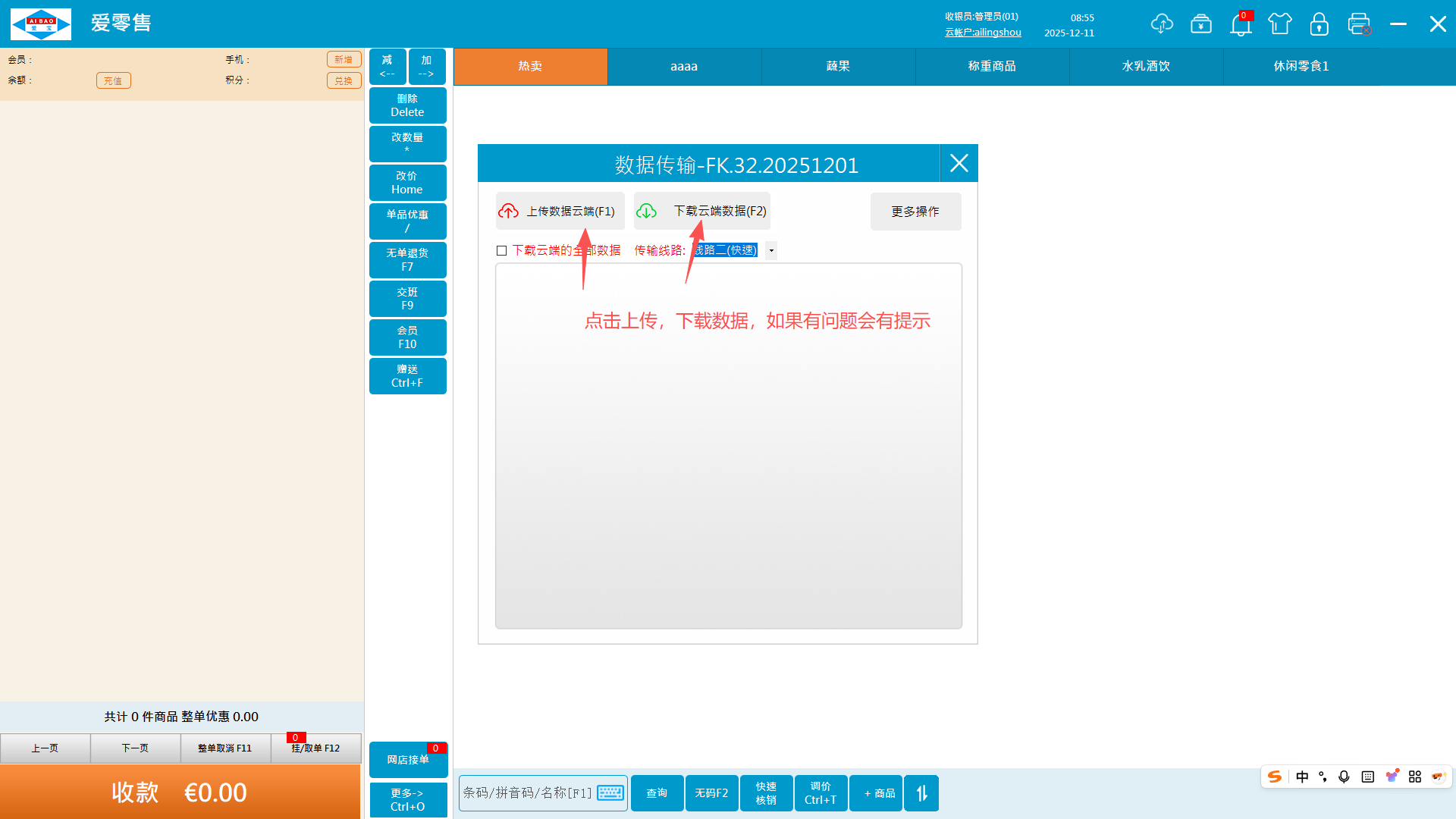
Task: Open notifications bell icon
Action: click(1241, 25)
